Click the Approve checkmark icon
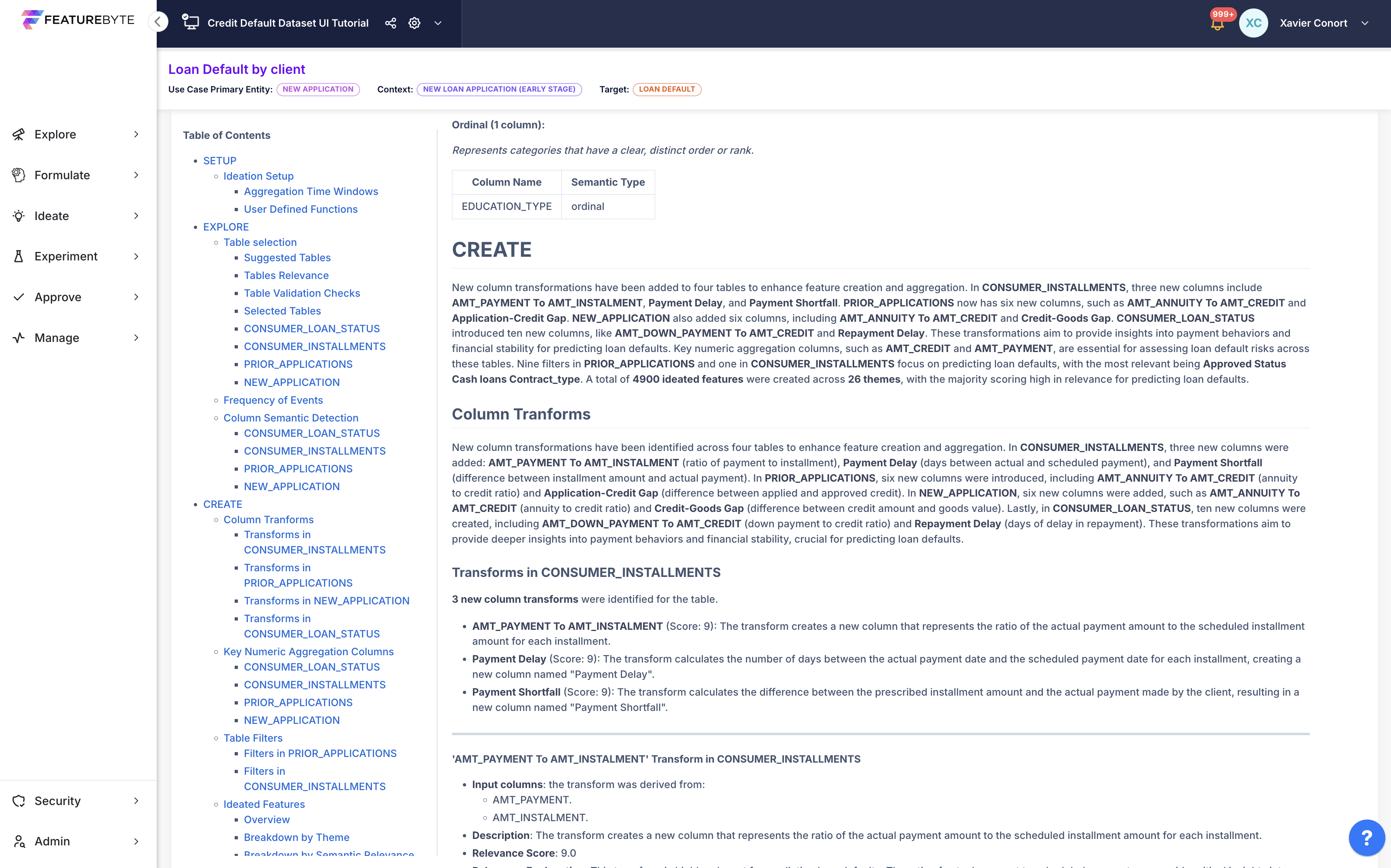Screen dimensions: 1391x868 click(19, 297)
